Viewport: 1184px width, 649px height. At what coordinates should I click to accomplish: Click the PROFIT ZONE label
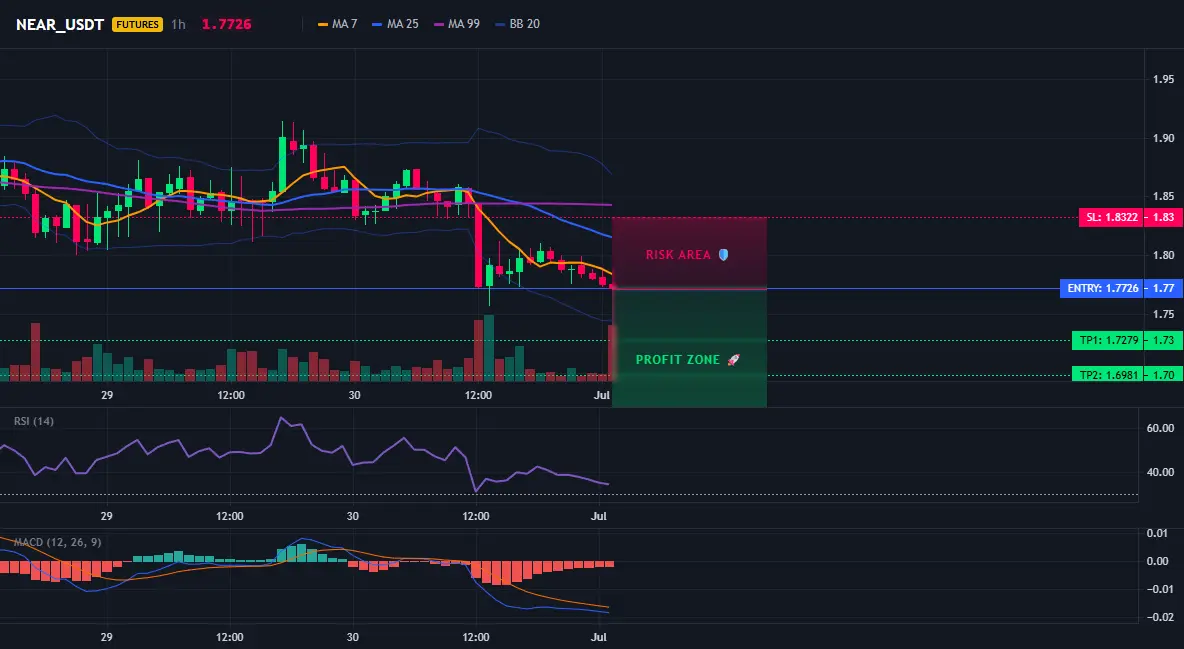(x=678, y=360)
